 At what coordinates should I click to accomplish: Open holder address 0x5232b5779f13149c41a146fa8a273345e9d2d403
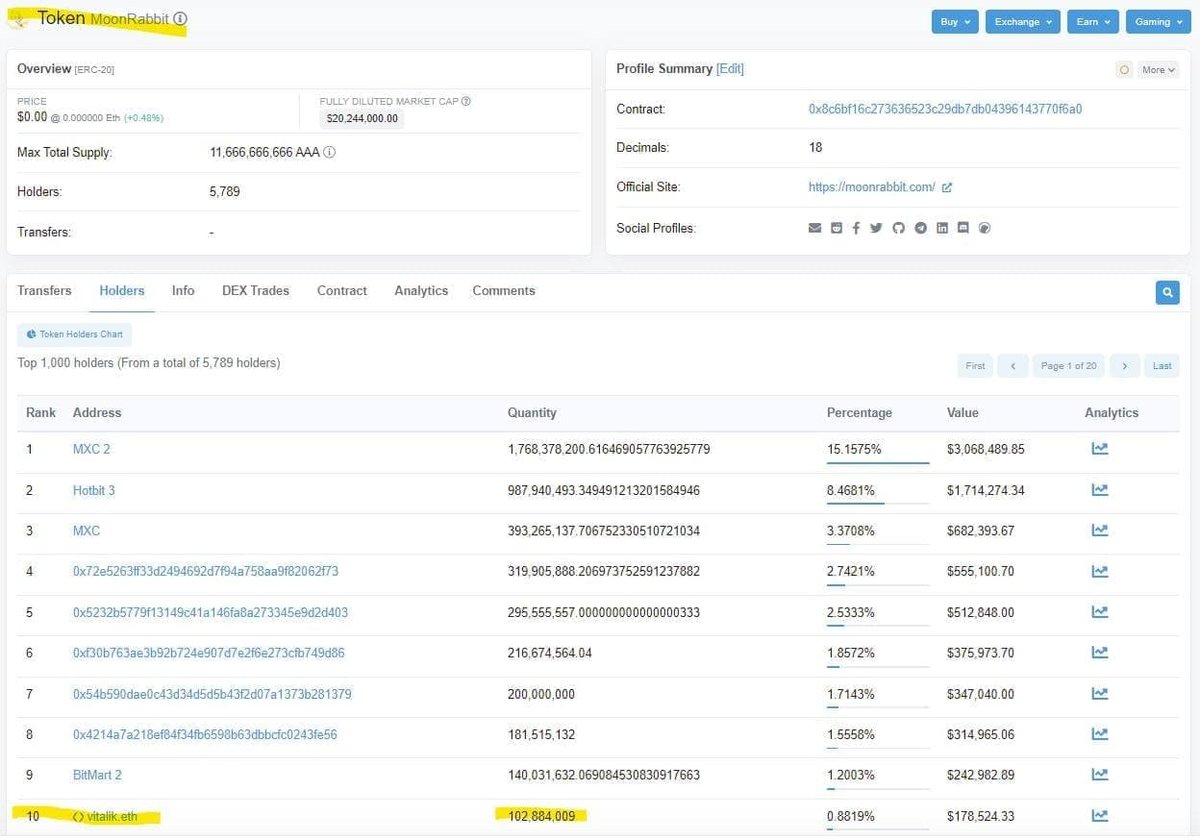click(x=210, y=612)
